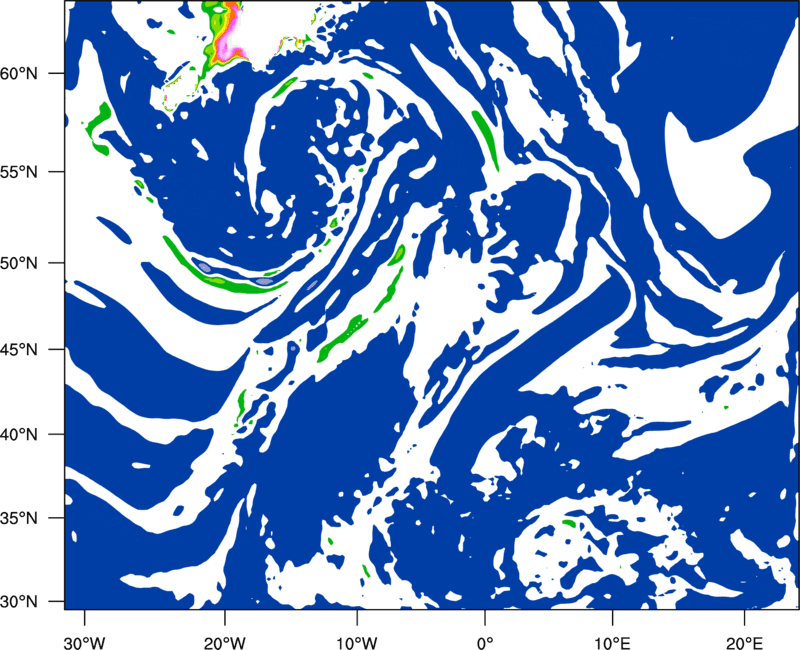Click the 10°W longitude label
800x650 pixels.
357,643
